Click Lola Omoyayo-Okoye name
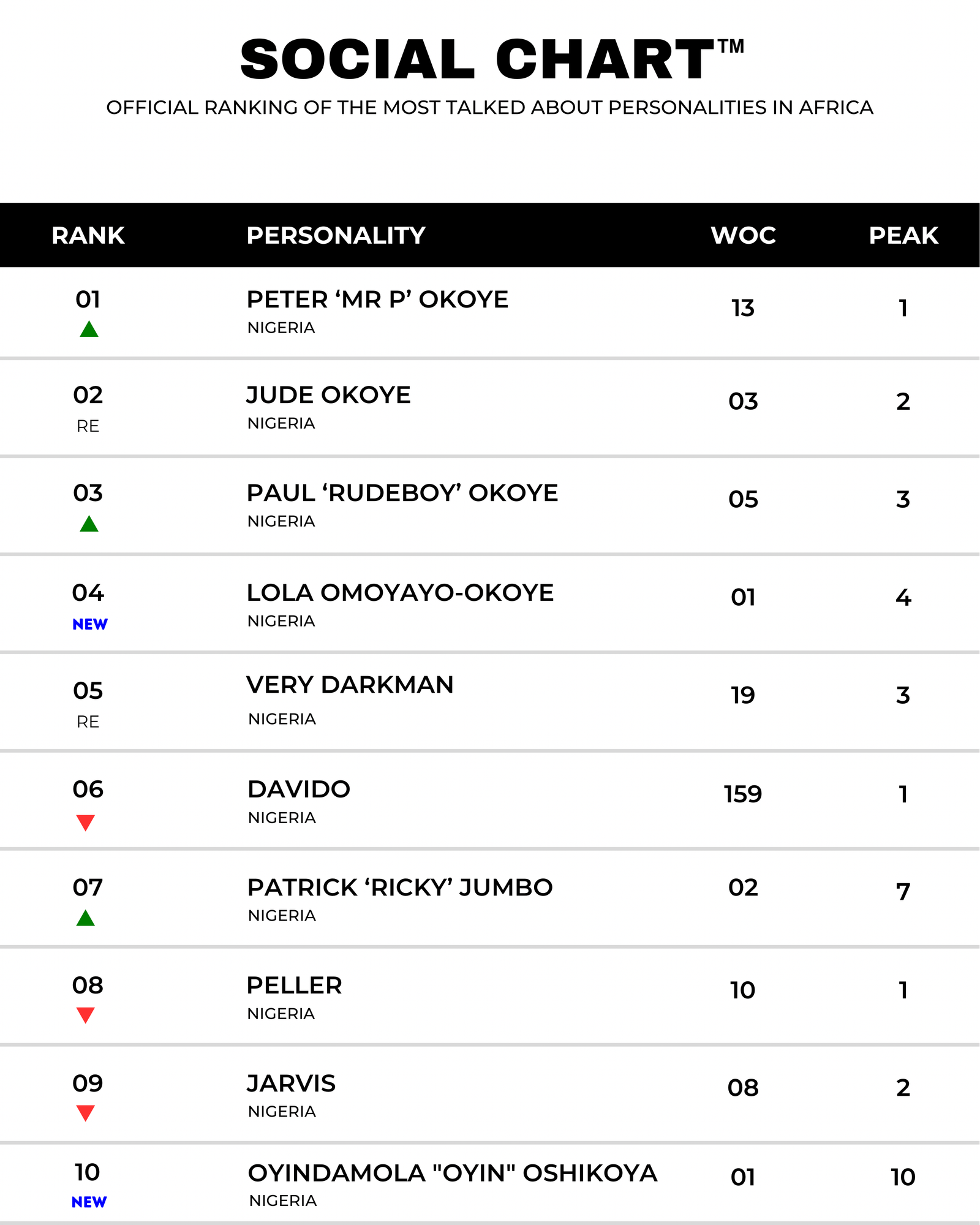This screenshot has width=980, height=1225. 400,593
